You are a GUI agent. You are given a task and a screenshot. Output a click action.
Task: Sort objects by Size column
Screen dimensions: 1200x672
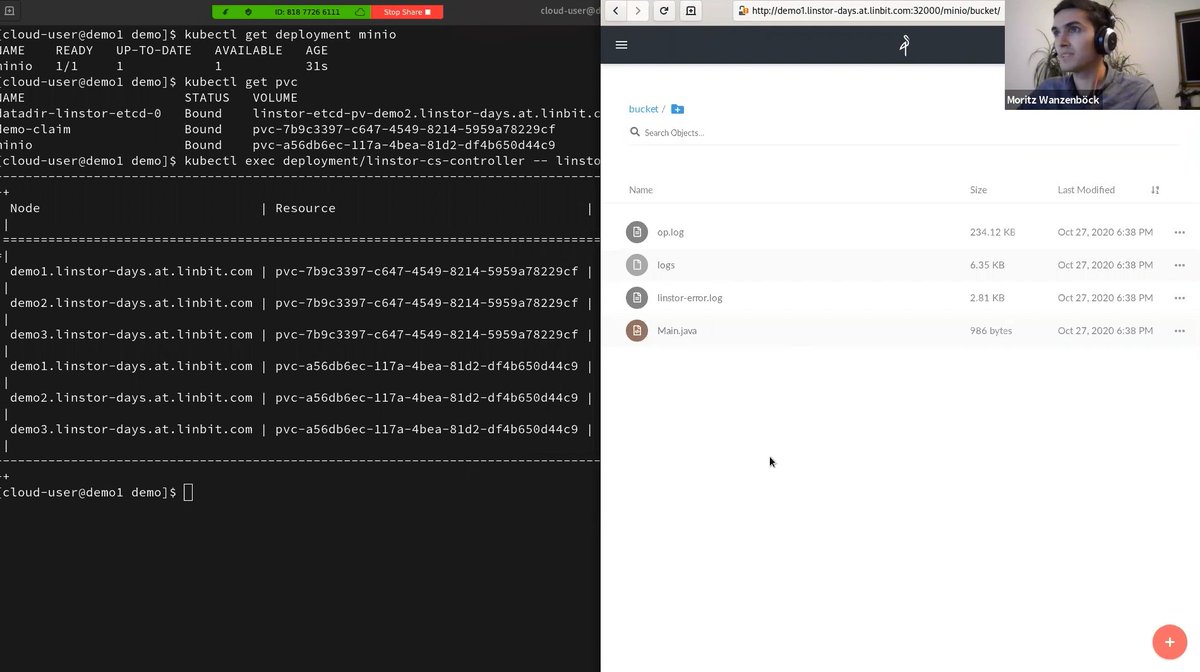coord(978,190)
